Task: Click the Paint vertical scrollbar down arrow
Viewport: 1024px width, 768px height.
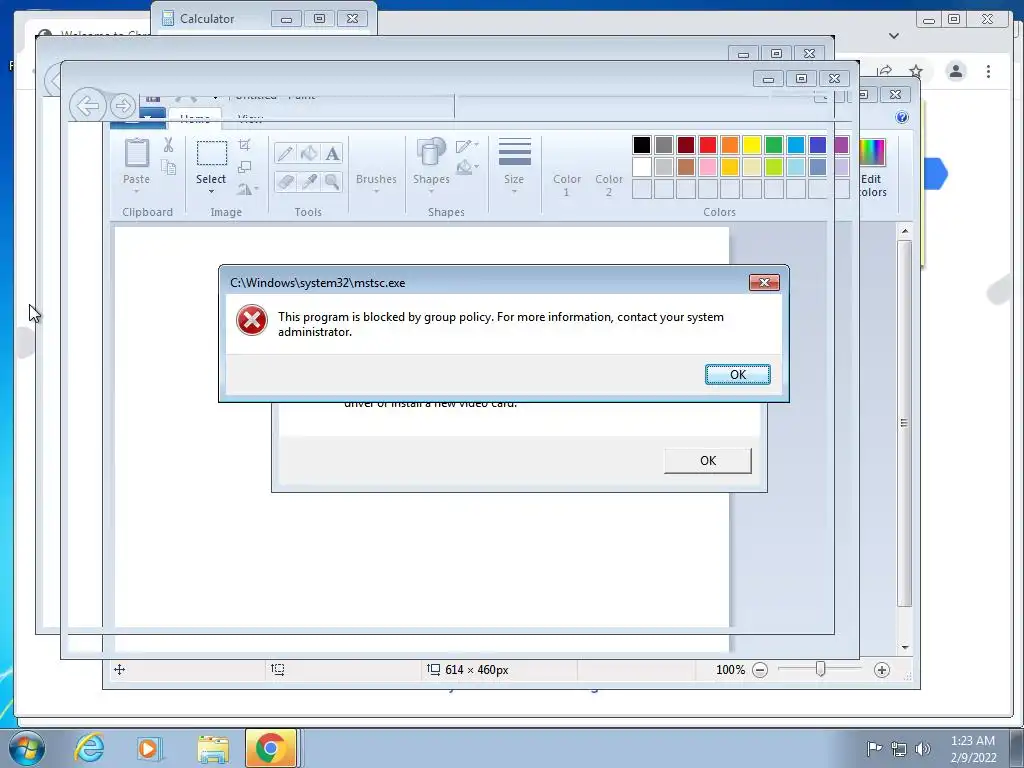Action: (904, 647)
